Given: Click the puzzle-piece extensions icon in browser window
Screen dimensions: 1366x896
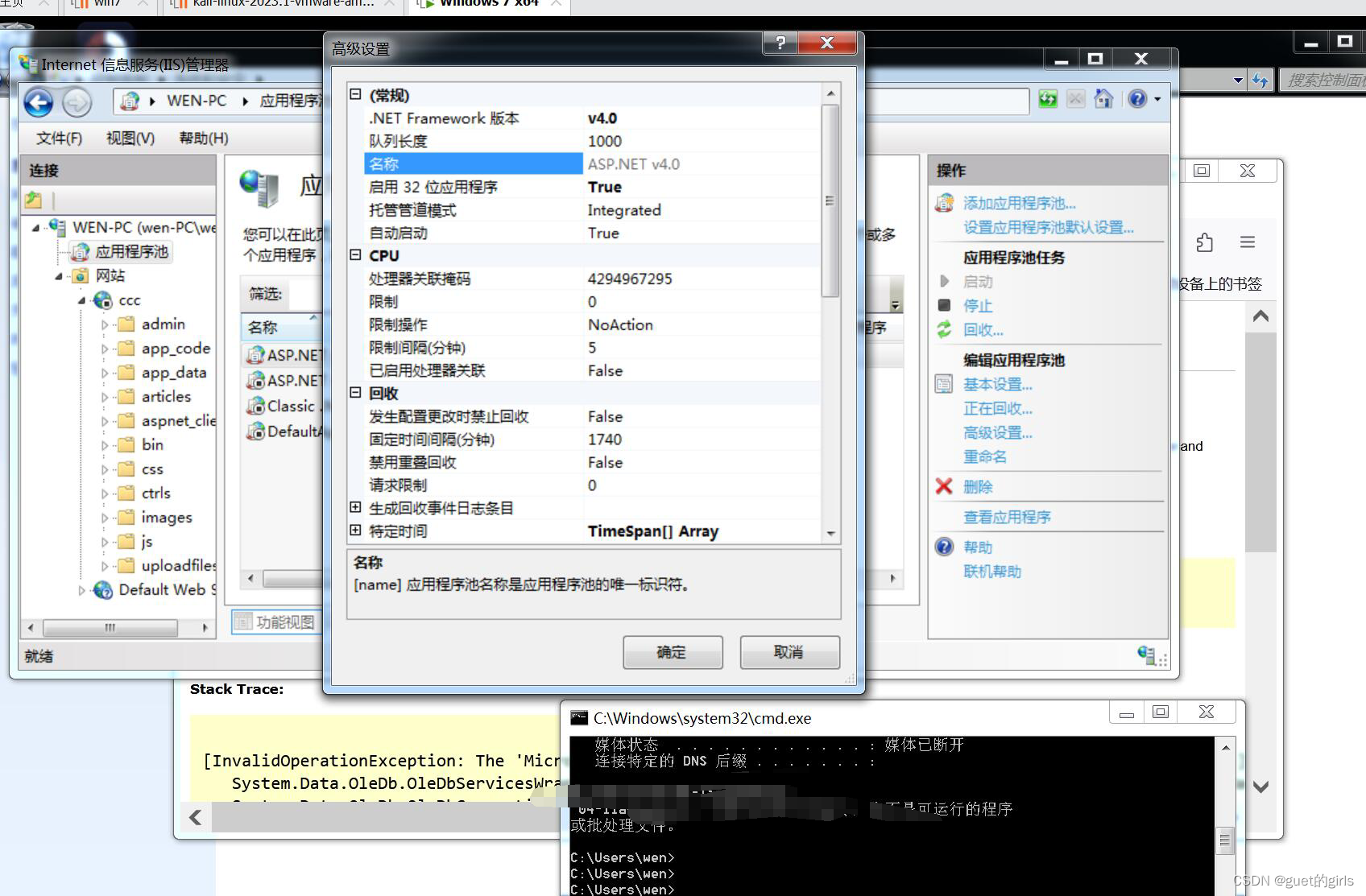Looking at the screenshot, I should (1204, 242).
